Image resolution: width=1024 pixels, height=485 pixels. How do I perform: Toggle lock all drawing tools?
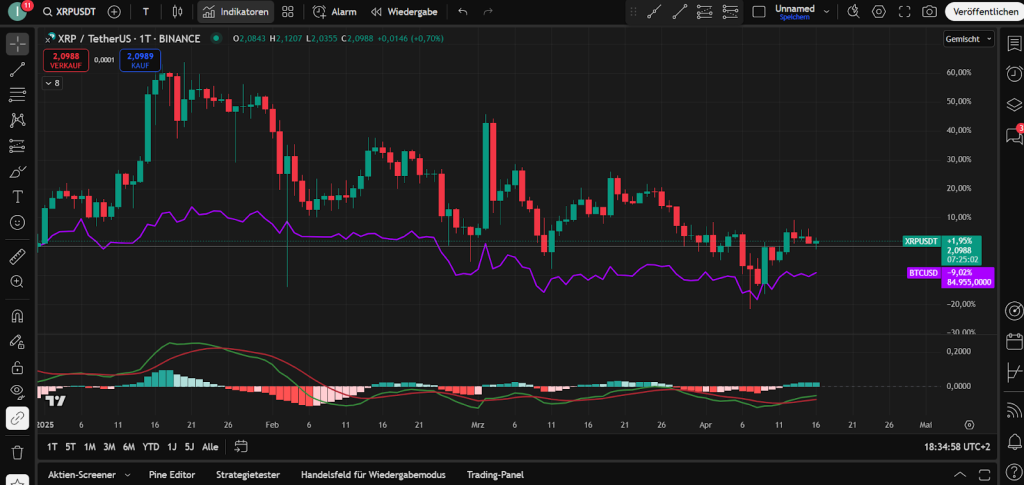[18, 367]
